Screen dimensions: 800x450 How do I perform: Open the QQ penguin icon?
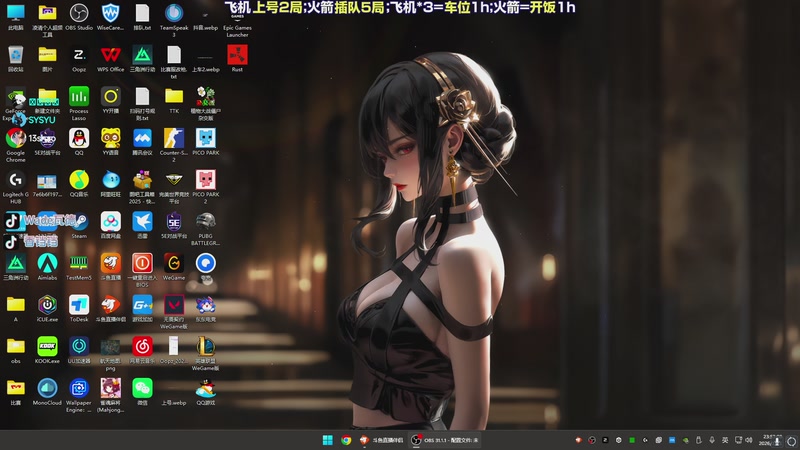point(79,139)
